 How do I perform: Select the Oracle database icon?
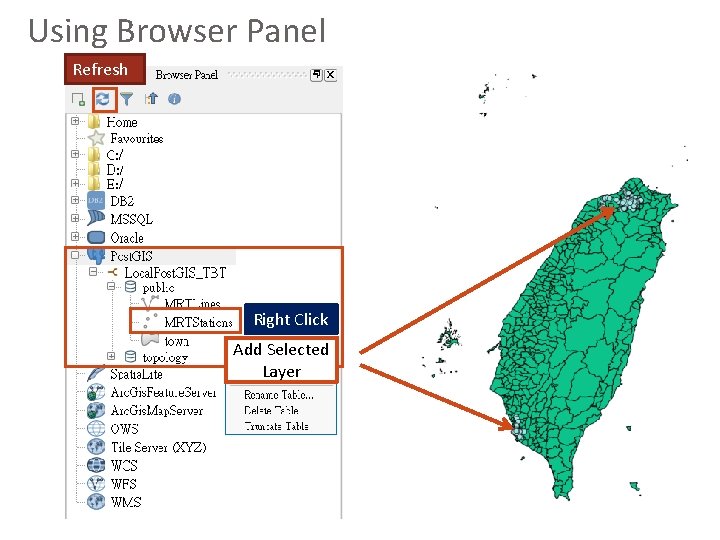[x=96, y=237]
